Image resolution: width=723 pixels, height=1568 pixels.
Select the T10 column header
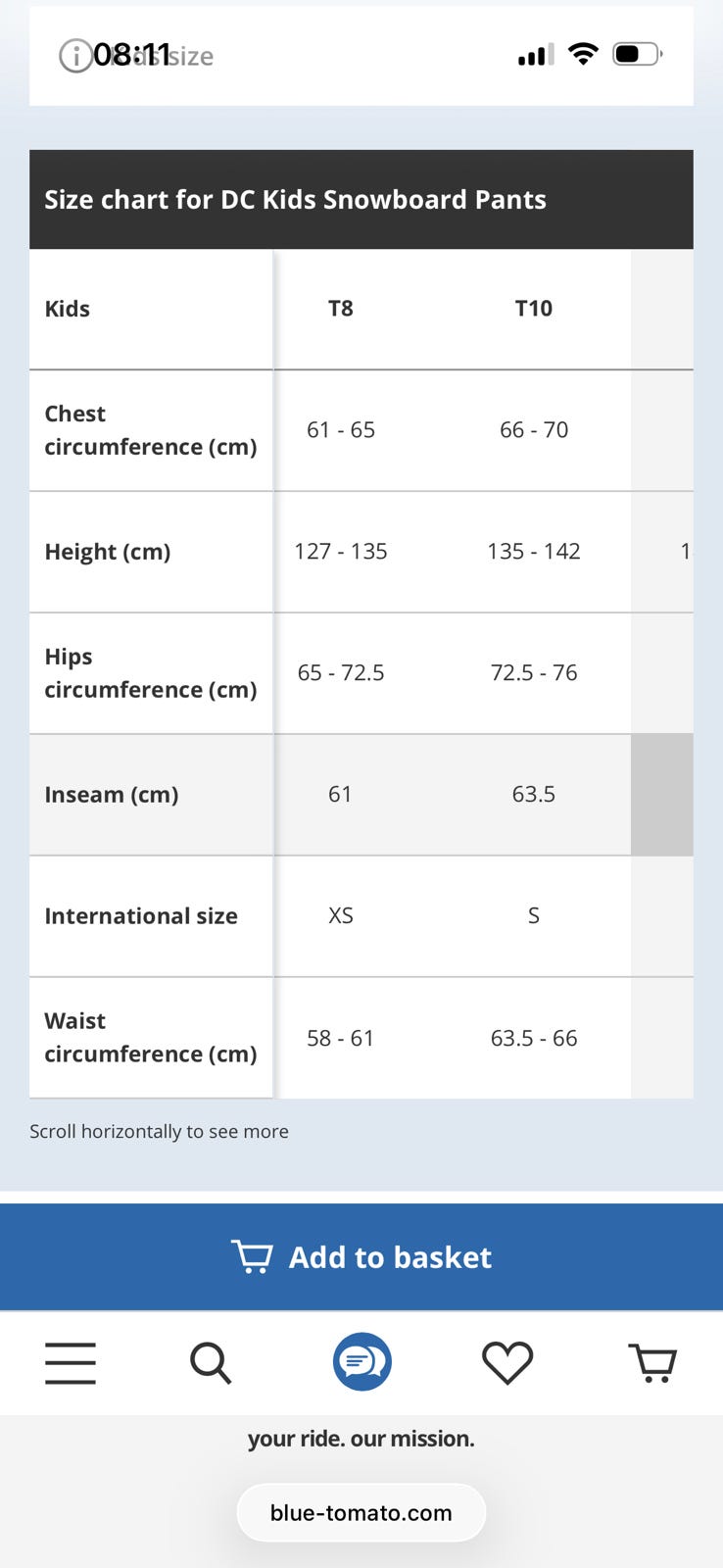pyautogui.click(x=533, y=309)
